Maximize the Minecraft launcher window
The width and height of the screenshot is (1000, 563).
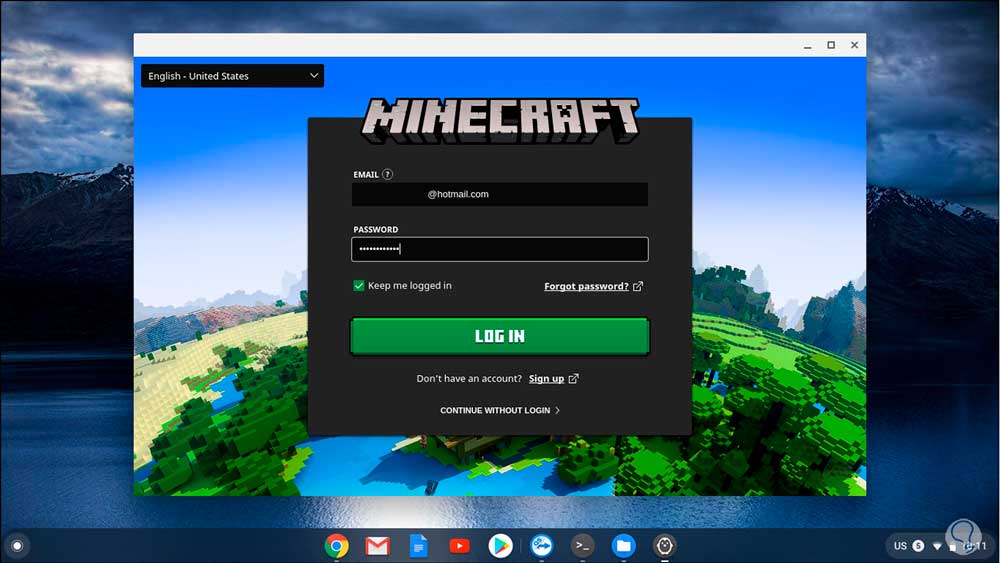click(831, 45)
